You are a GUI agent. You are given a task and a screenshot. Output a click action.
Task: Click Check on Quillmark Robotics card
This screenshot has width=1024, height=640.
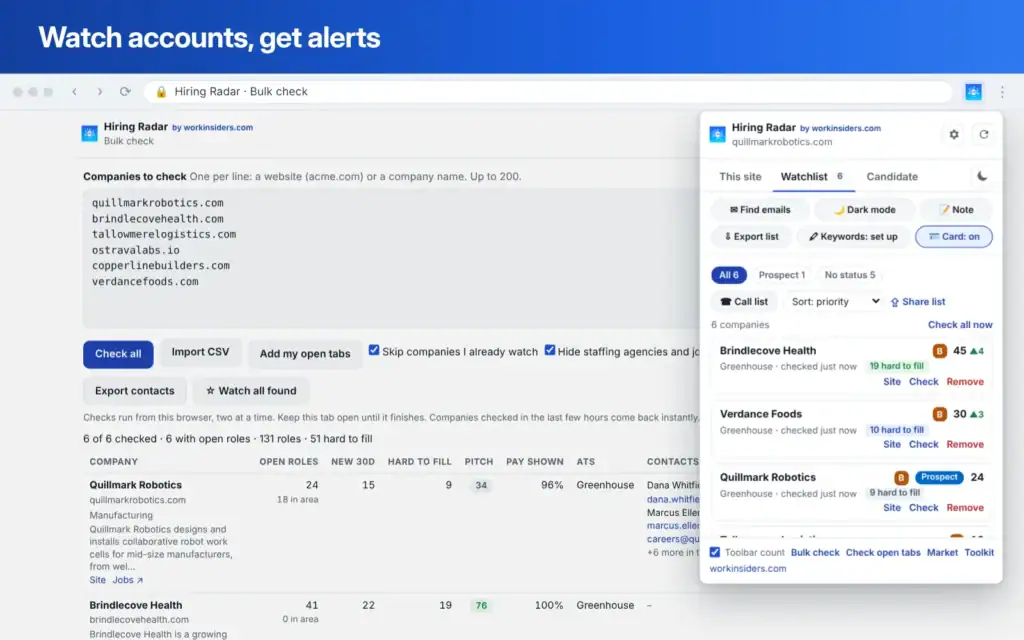923,507
